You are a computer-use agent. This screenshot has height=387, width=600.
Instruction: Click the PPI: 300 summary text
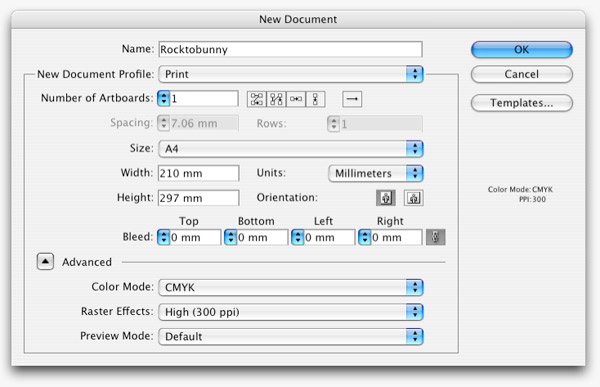tap(532, 199)
